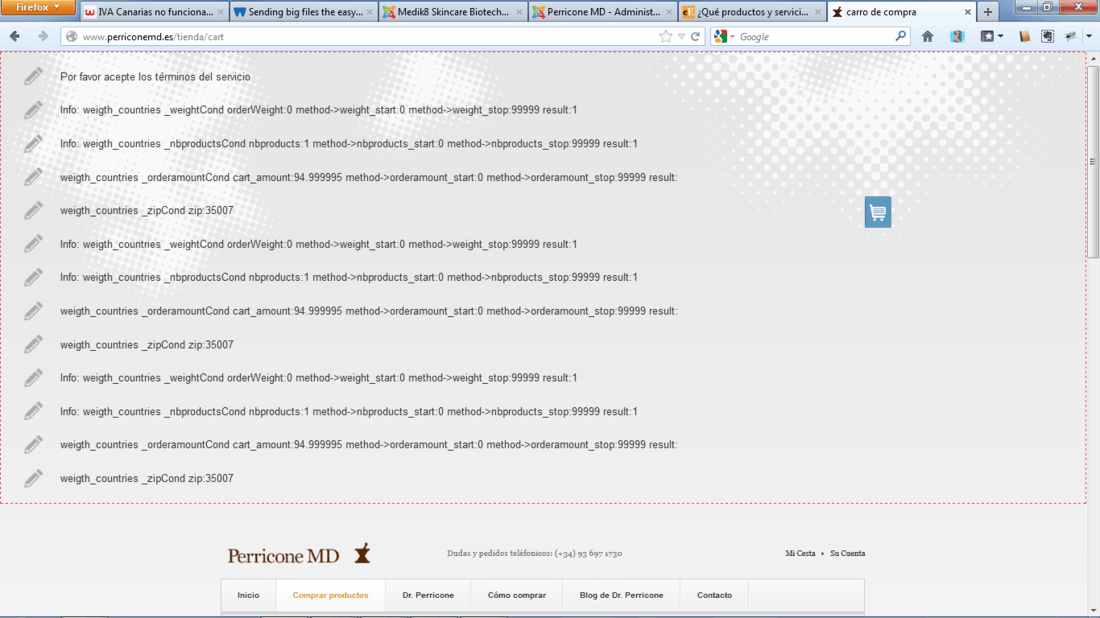The width and height of the screenshot is (1100, 618).
Task: Click pencil icon beside 'Por favor acepte' message
Action: coord(33,76)
